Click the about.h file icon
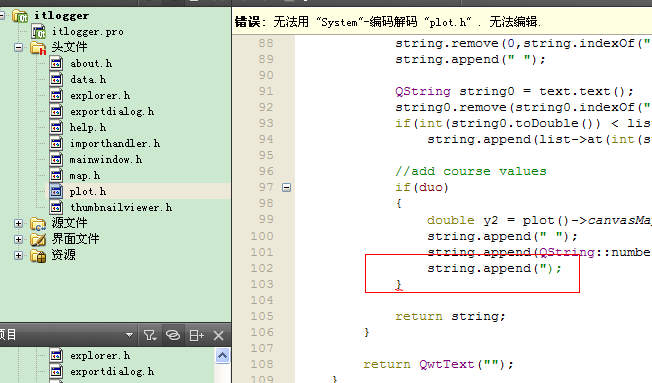 [56, 64]
